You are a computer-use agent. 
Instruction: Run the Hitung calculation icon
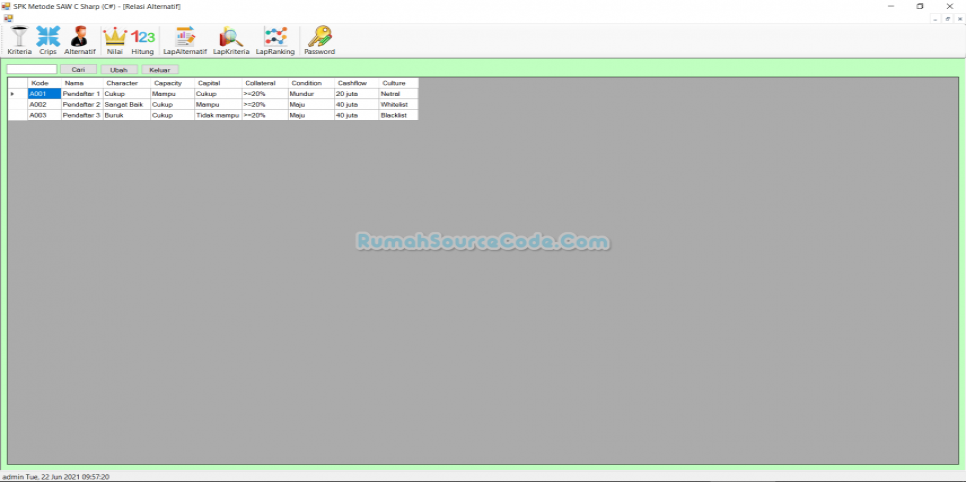[x=143, y=39]
